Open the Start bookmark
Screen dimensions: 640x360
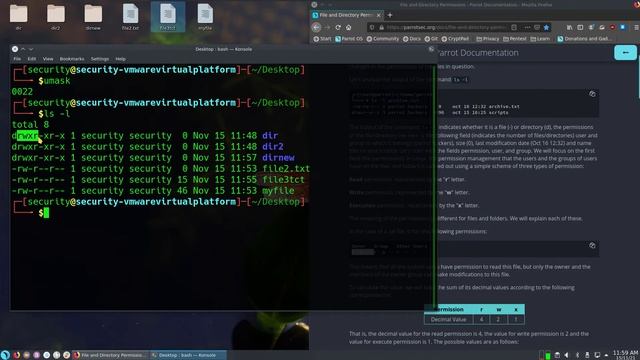tap(322, 39)
